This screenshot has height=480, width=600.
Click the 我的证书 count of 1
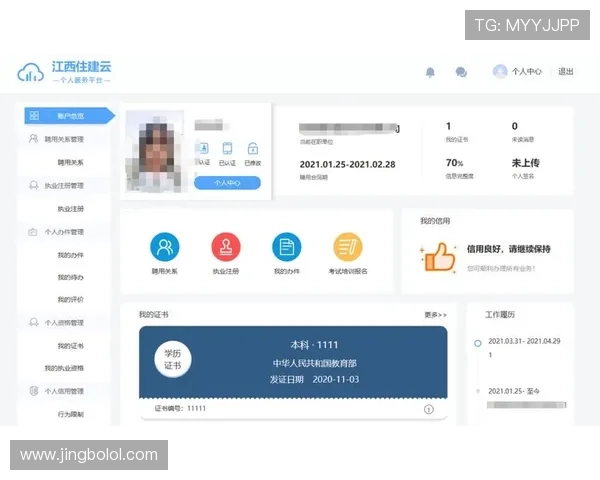pos(448,126)
